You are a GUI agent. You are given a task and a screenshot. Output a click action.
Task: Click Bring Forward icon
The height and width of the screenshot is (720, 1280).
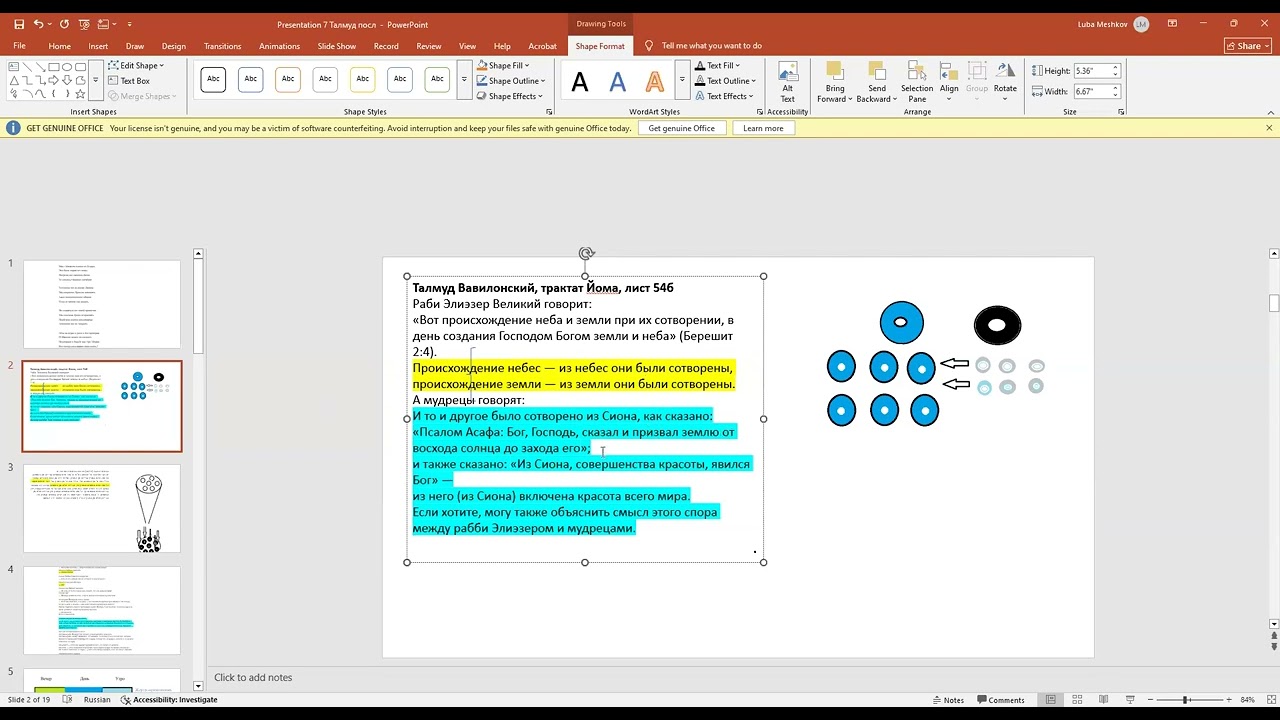click(x=833, y=70)
